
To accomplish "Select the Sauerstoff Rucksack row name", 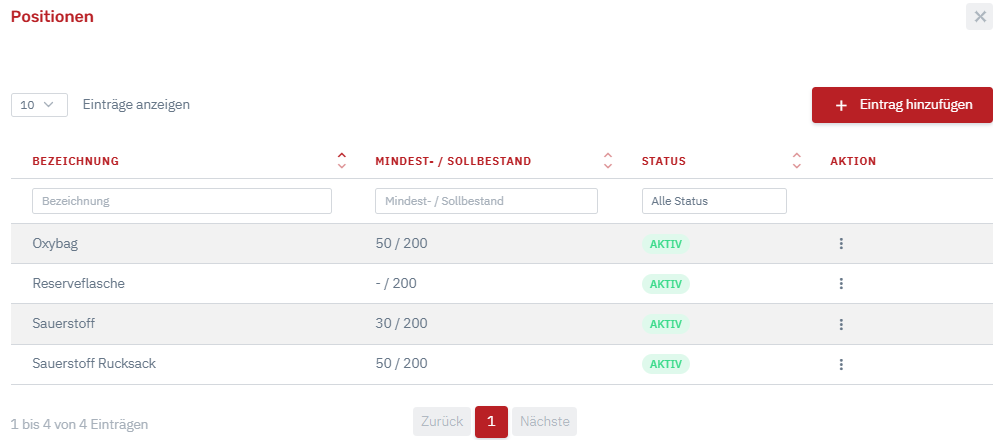I will pyautogui.click(x=94, y=364).
